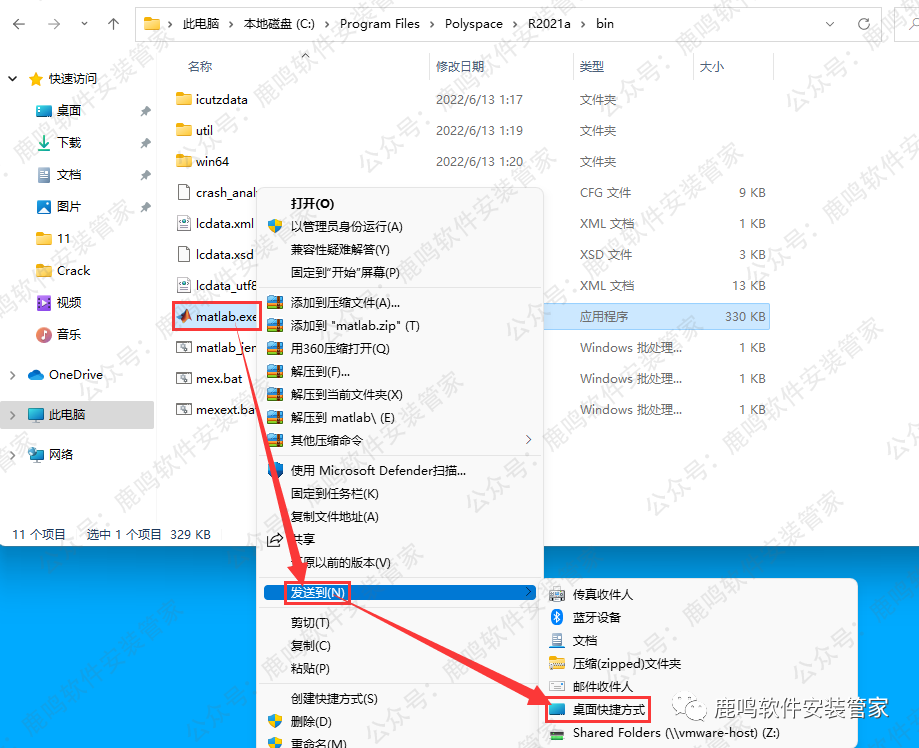The height and width of the screenshot is (748, 919).
Task: Click Polyspace breadcrumb
Action: 474,24
